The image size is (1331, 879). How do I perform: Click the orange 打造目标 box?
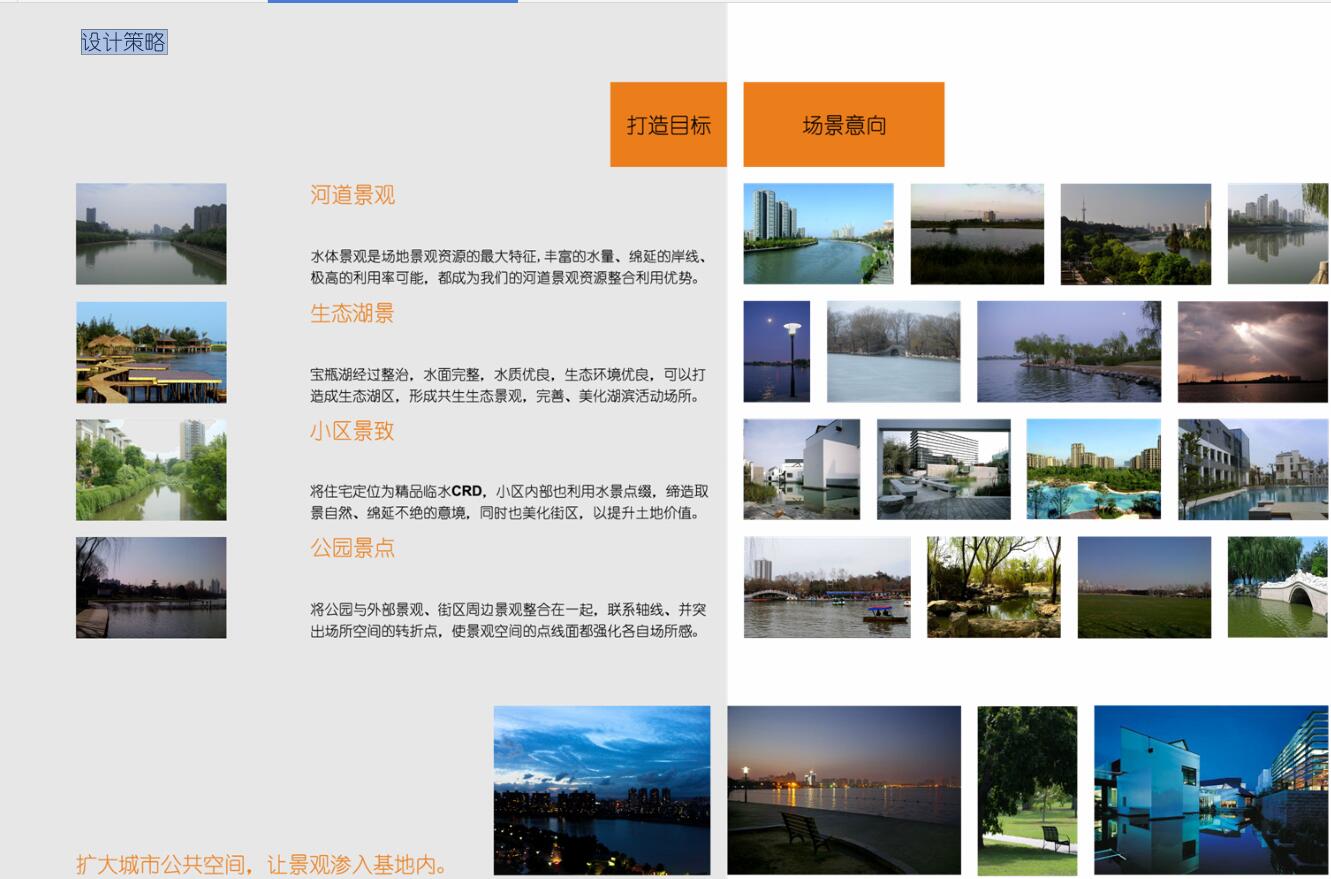pyautogui.click(x=668, y=125)
